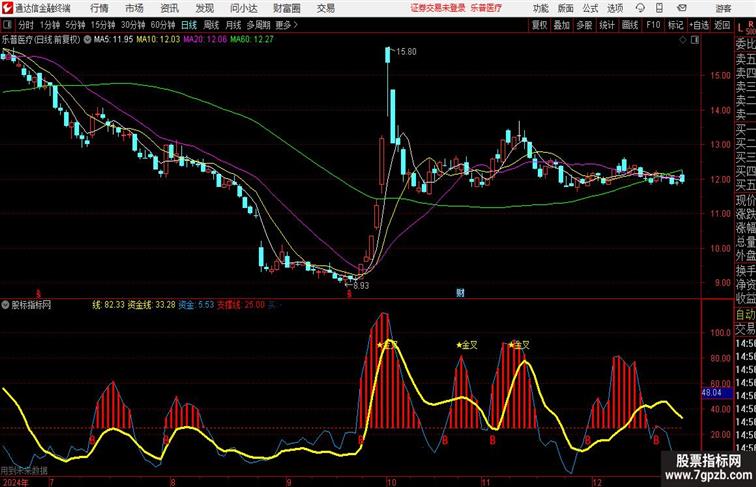Click the 15.80 high price label
This screenshot has width=756, height=487.
pyautogui.click(x=406, y=52)
